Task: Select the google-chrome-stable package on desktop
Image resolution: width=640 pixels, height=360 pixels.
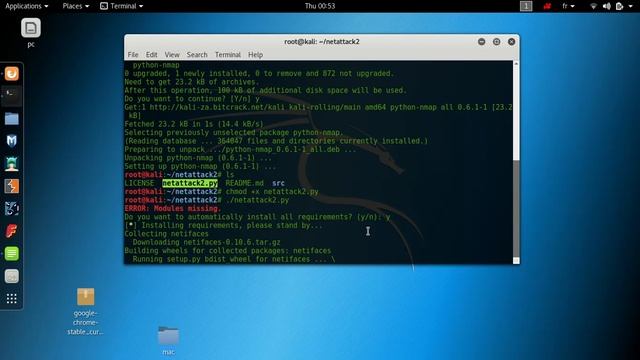Action: pos(85,312)
